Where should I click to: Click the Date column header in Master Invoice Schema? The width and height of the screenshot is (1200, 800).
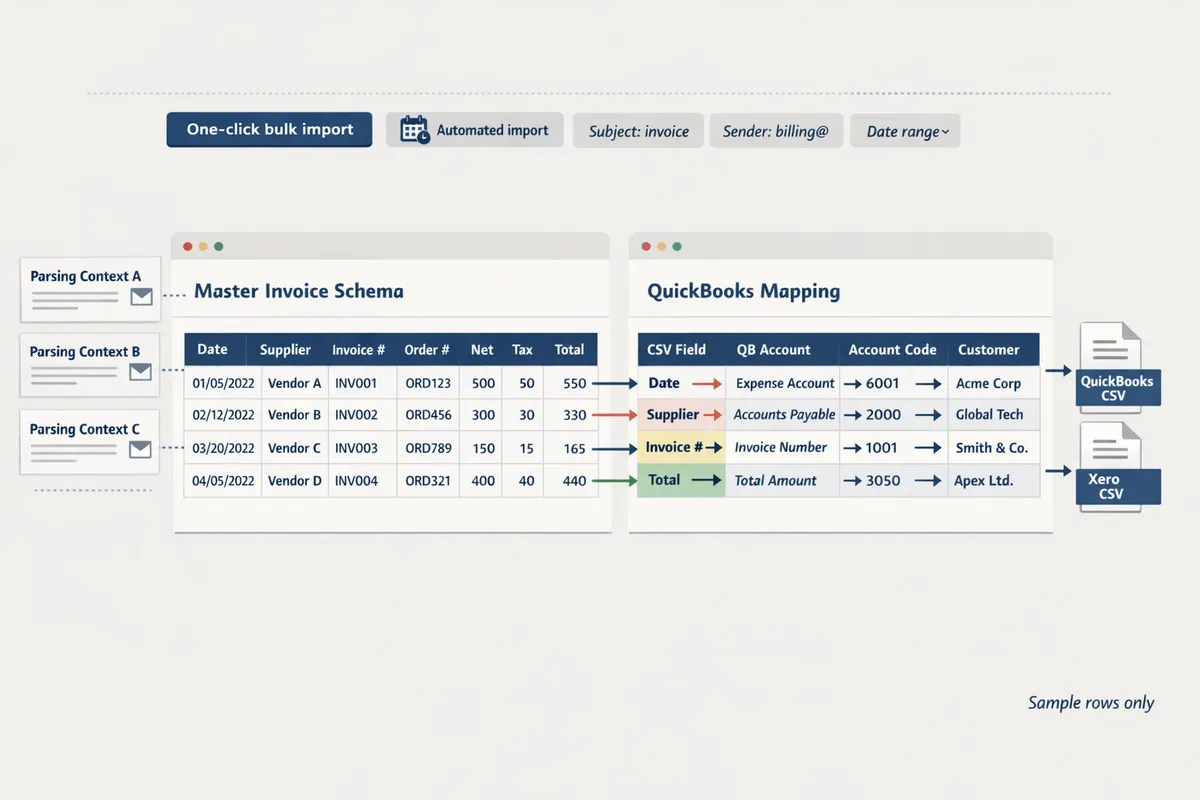pos(213,350)
